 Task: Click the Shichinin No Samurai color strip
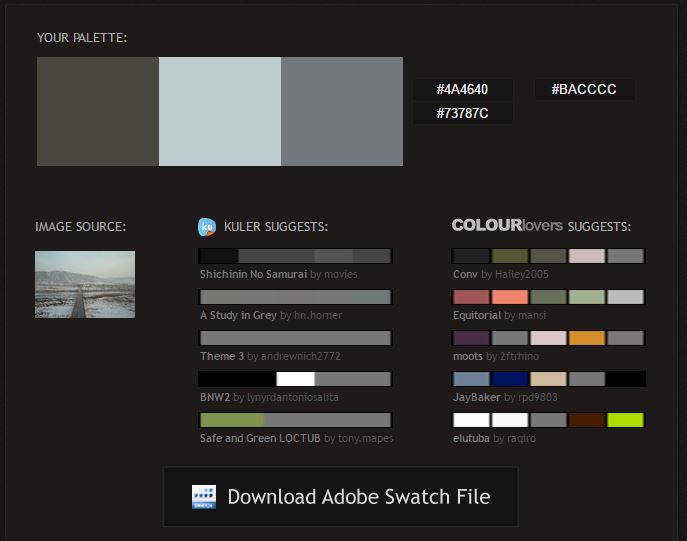point(295,256)
